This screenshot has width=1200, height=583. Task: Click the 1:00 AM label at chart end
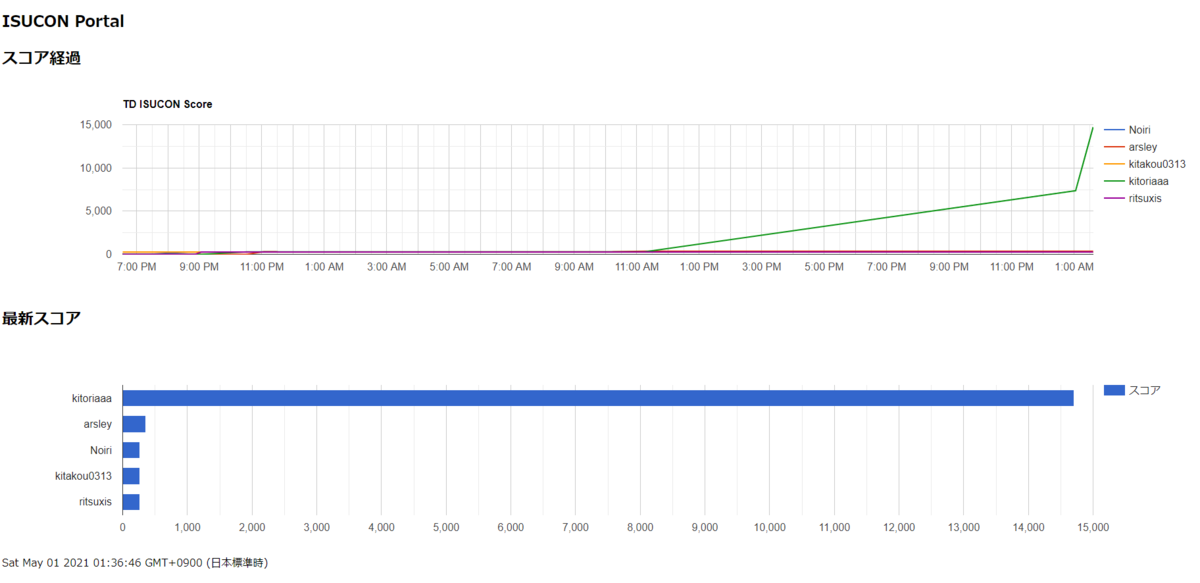pyautogui.click(x=1074, y=267)
